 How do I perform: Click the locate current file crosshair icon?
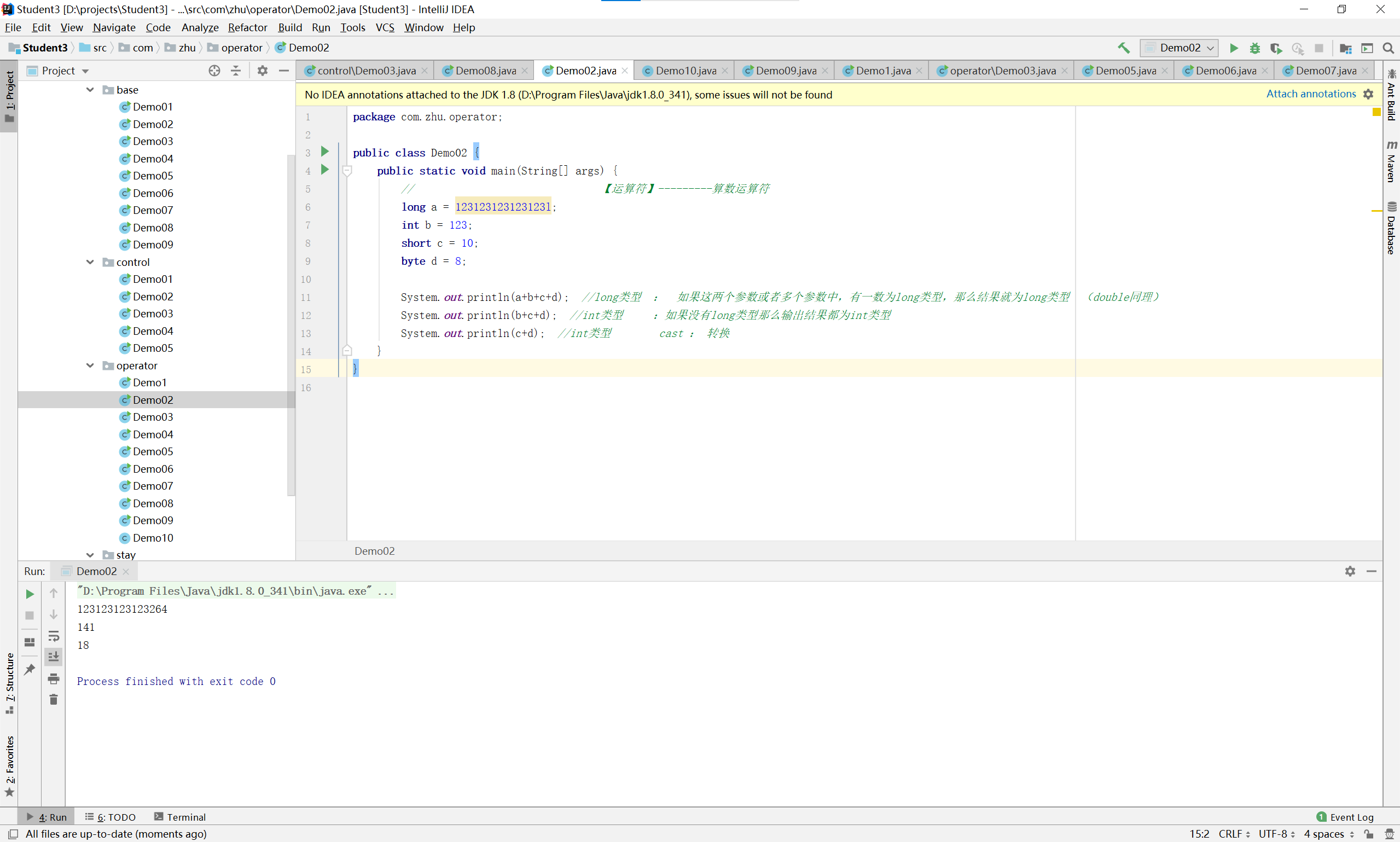click(x=214, y=71)
